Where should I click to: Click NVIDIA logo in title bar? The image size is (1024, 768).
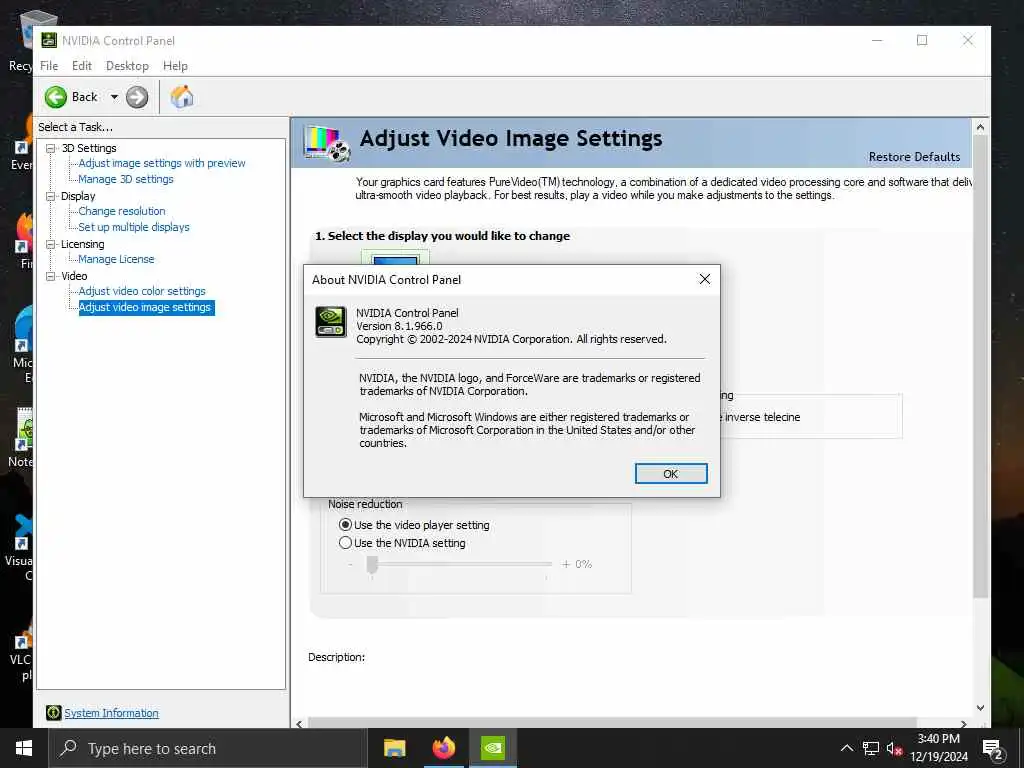(49, 40)
